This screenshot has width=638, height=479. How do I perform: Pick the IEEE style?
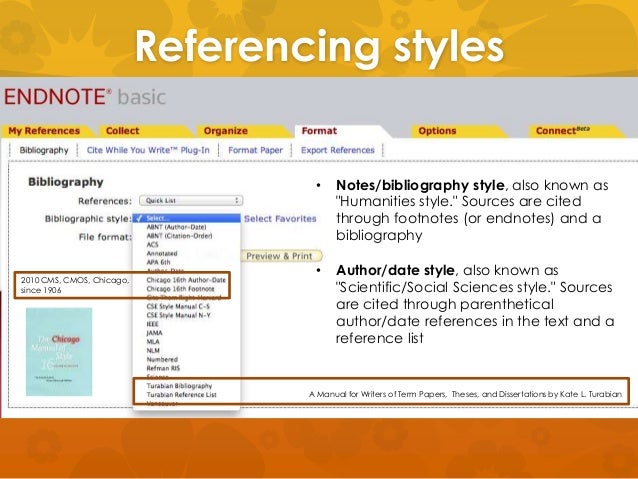152,324
